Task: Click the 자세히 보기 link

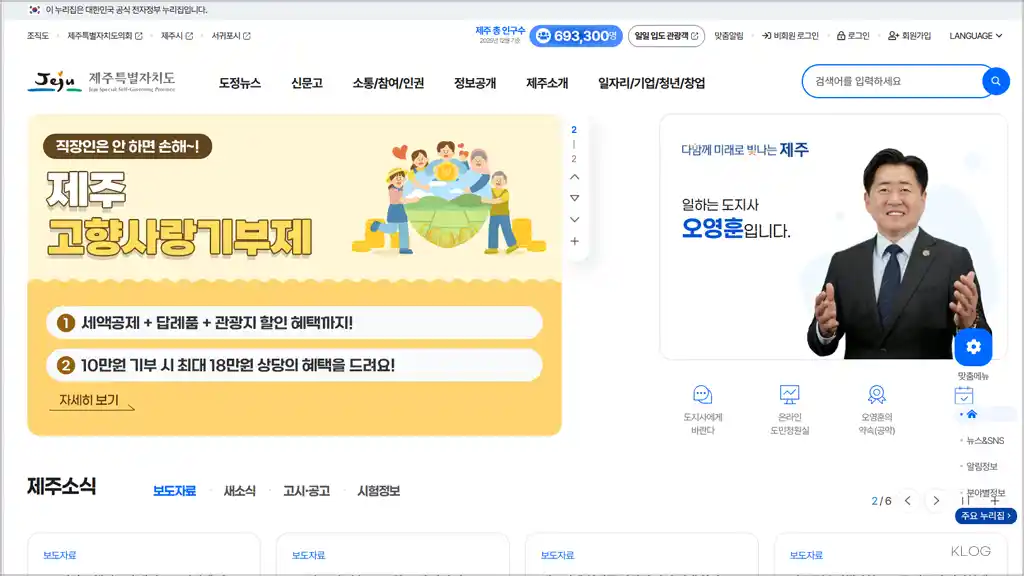Action: point(89,399)
